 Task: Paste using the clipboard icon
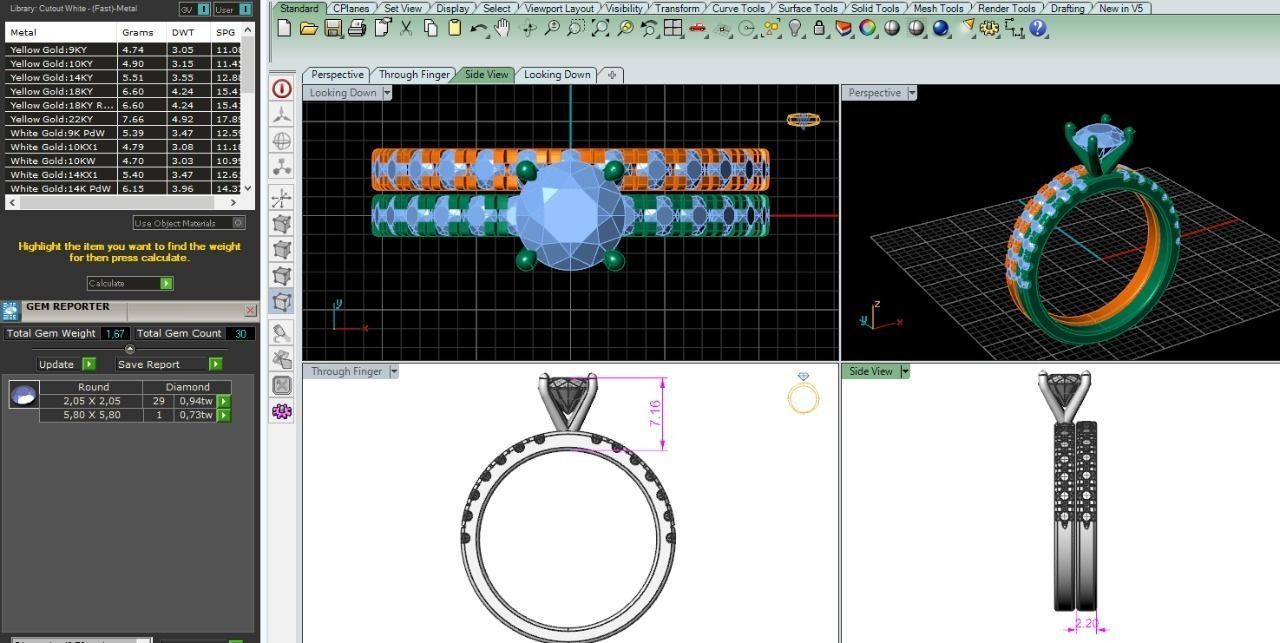pos(454,28)
